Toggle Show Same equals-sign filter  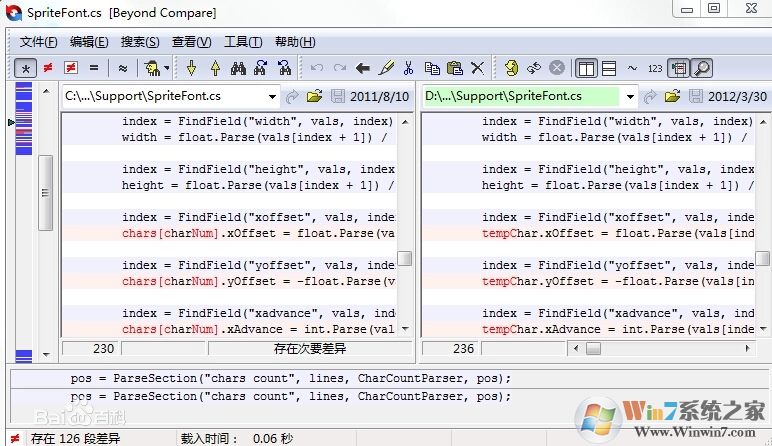[x=94, y=68]
